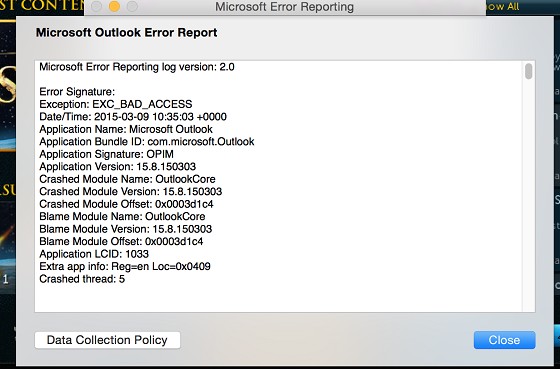Screen dimensions: 560x369
Task: Click 'Blame Module Offset: 0x0003d1c4' line
Action: tap(121, 242)
